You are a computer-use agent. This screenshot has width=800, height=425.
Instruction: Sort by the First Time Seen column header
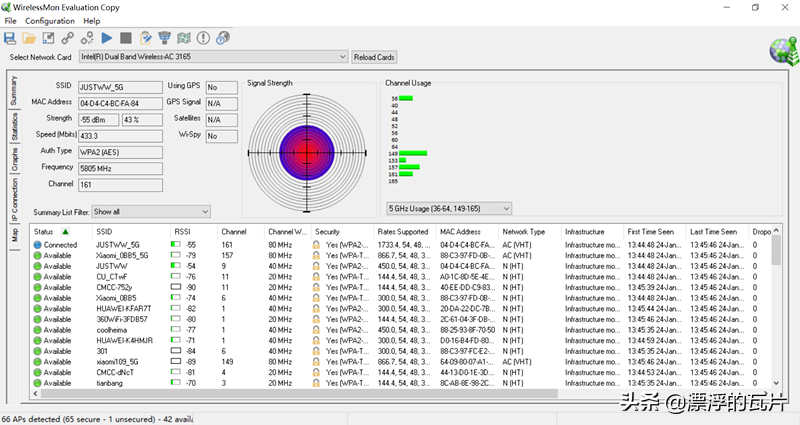click(x=655, y=232)
